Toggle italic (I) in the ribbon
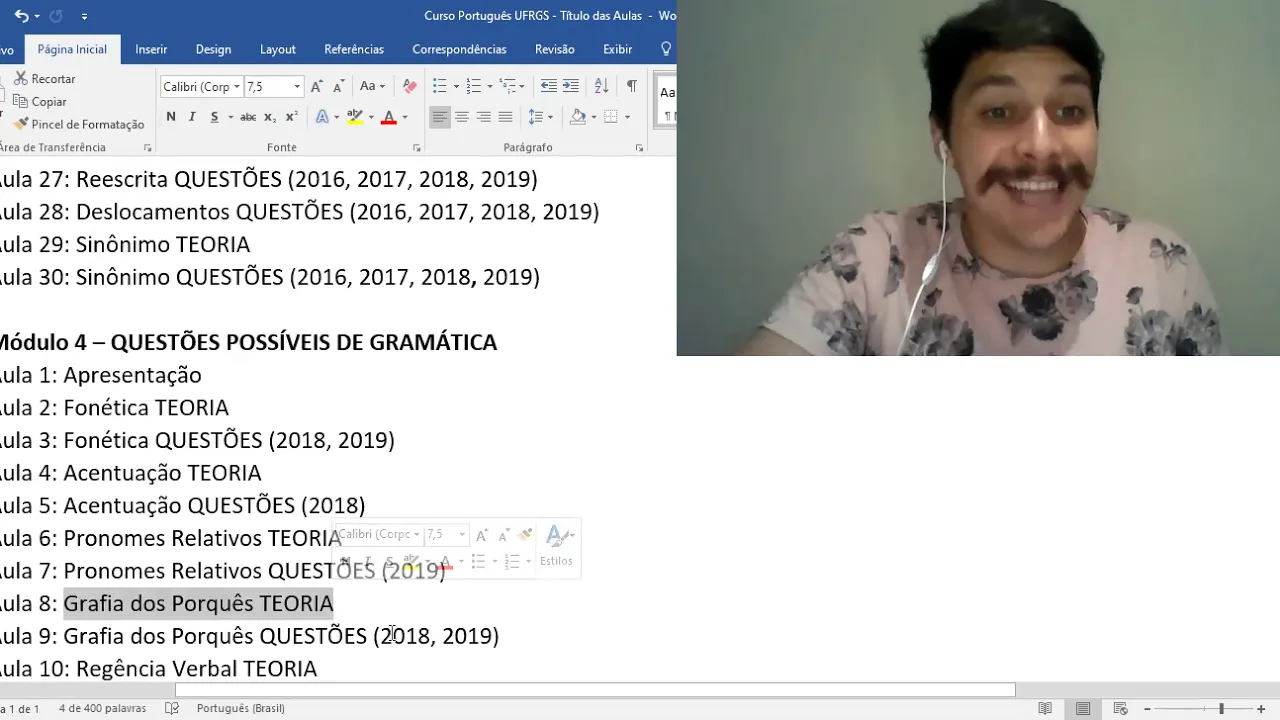Screen dimensions: 1280x720 click(192, 117)
